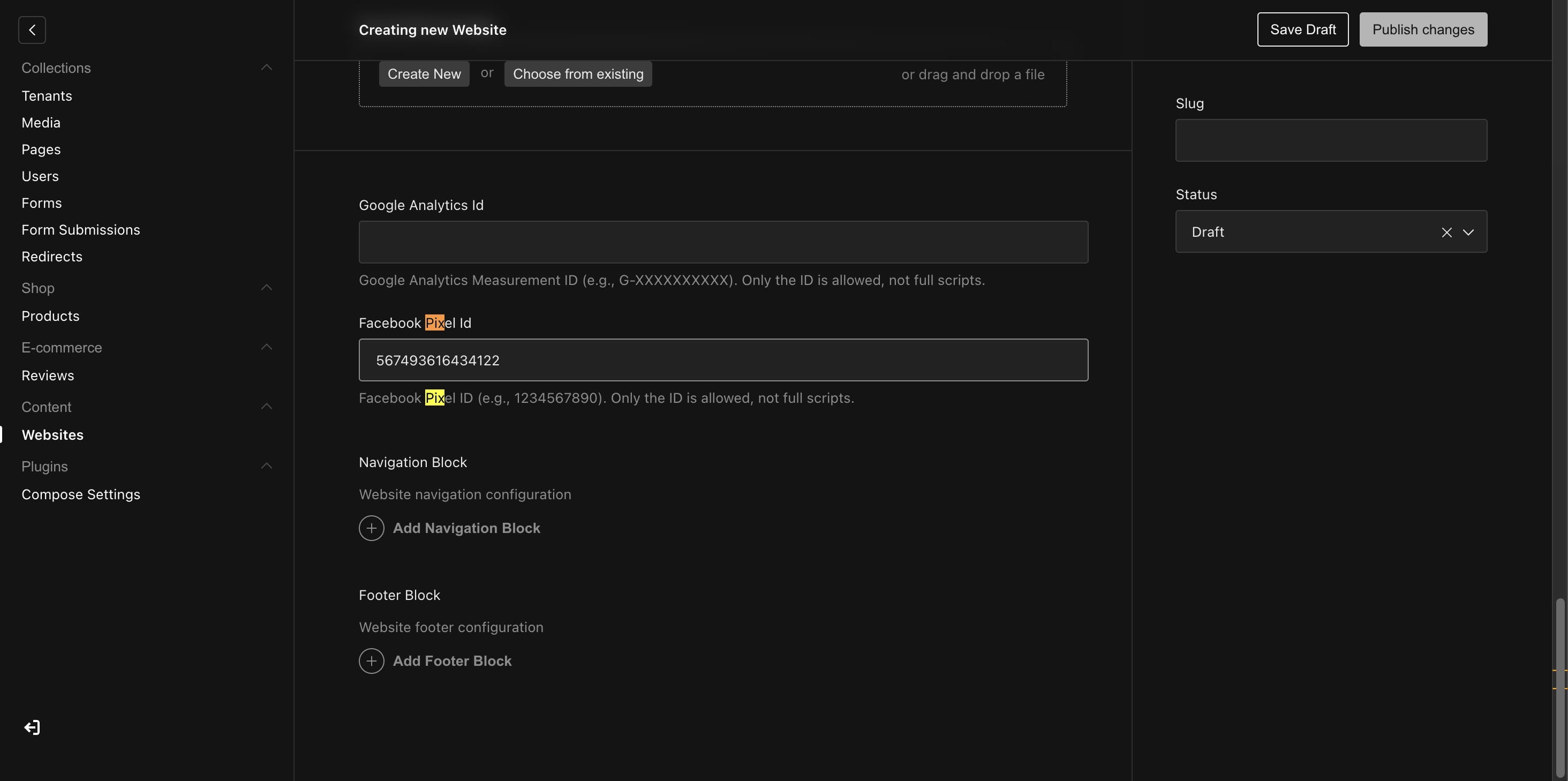Collapse the E-commerce sidebar group
This screenshot has width=1568, height=781.
[x=266, y=347]
